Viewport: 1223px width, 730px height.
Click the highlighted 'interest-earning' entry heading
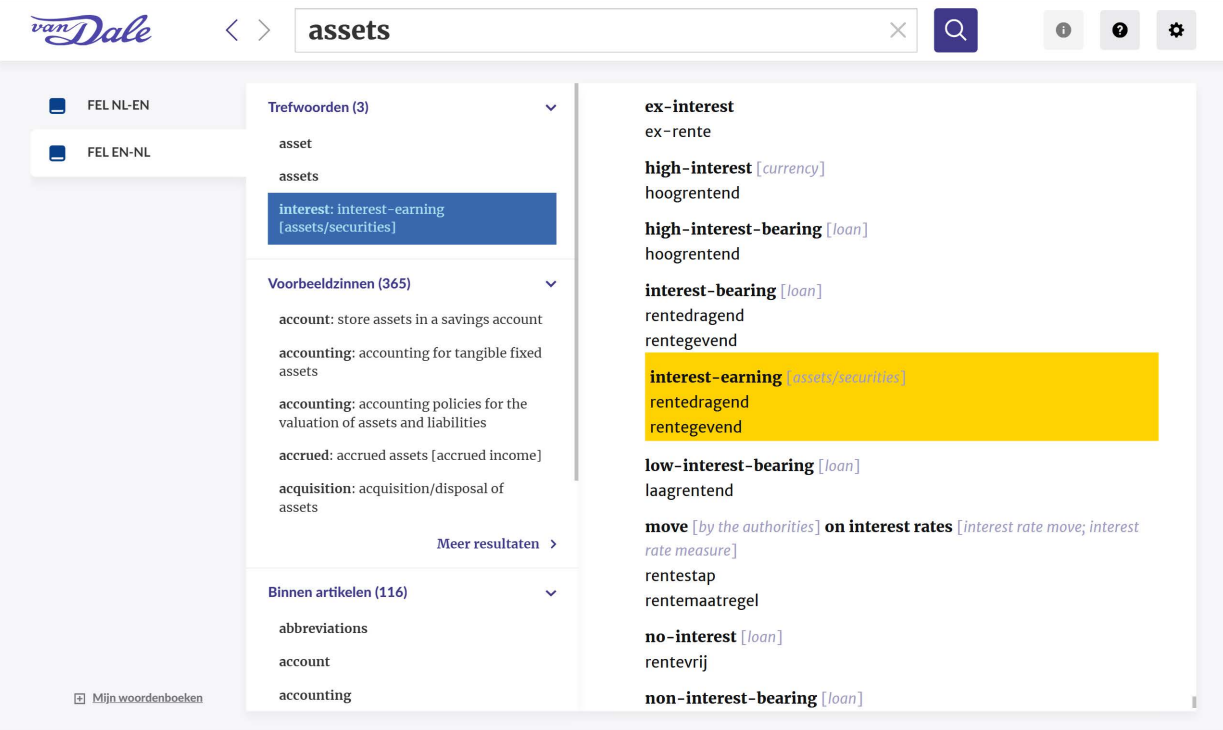click(x=716, y=377)
